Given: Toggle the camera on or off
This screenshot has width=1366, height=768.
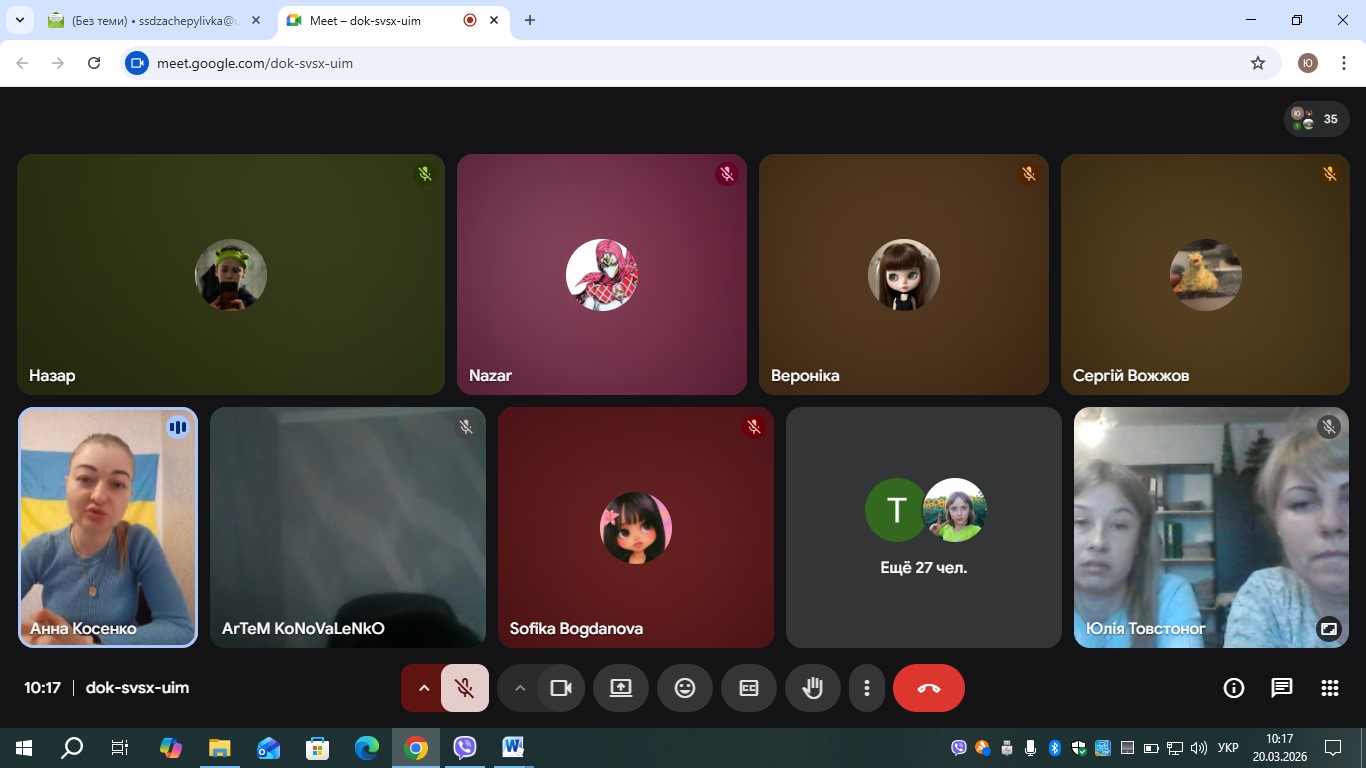Looking at the screenshot, I should [561, 688].
